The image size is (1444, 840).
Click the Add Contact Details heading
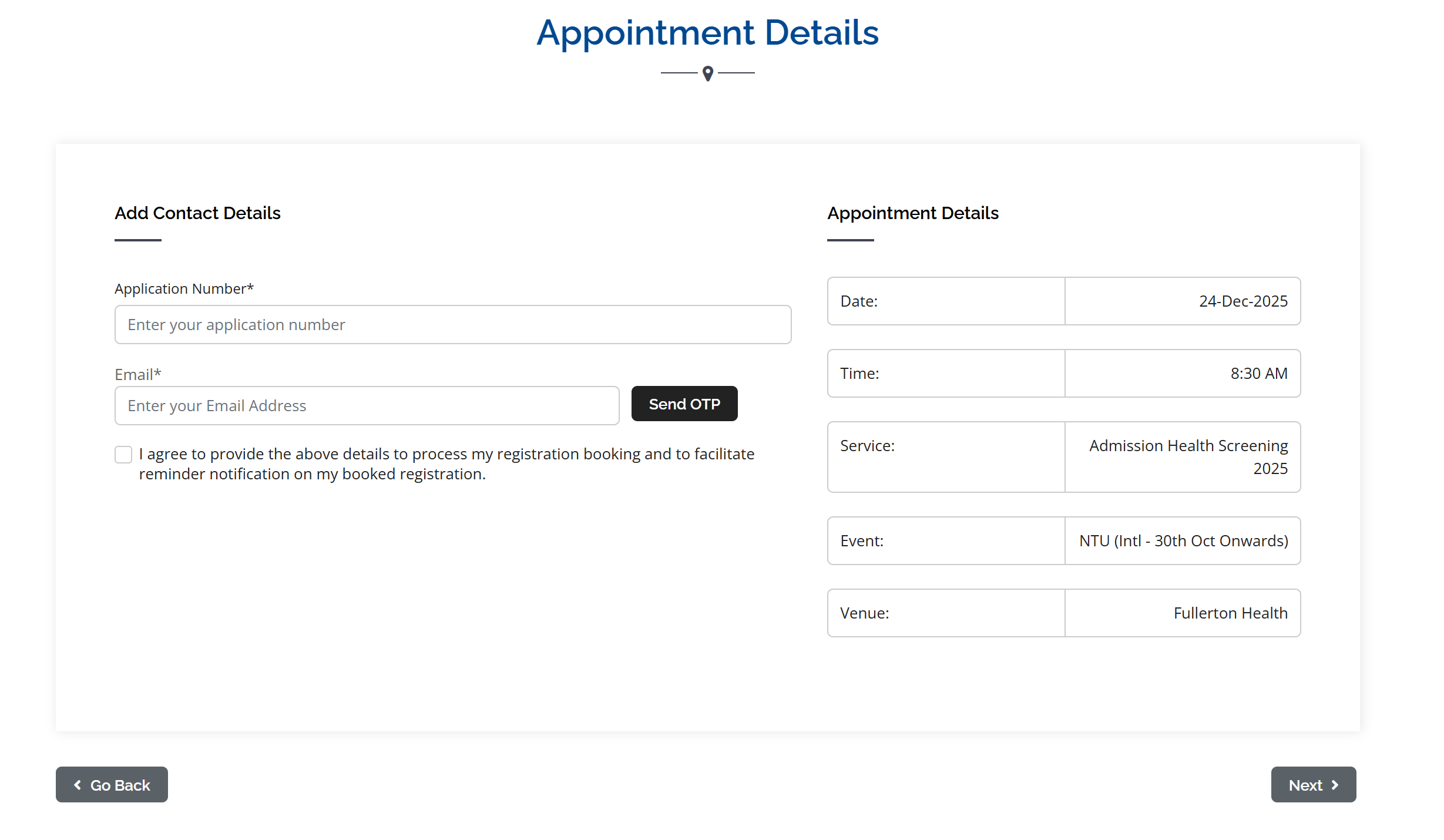197,213
